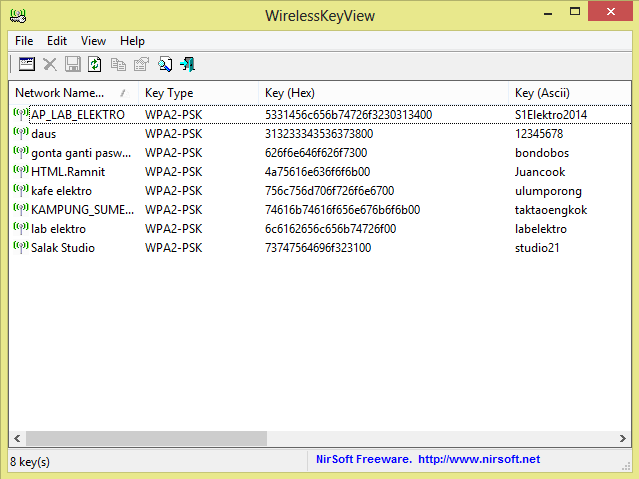The width and height of the screenshot is (639, 479).
Task: Click WPA2-PSK key type in Salak Studio row
Action: pos(174,248)
